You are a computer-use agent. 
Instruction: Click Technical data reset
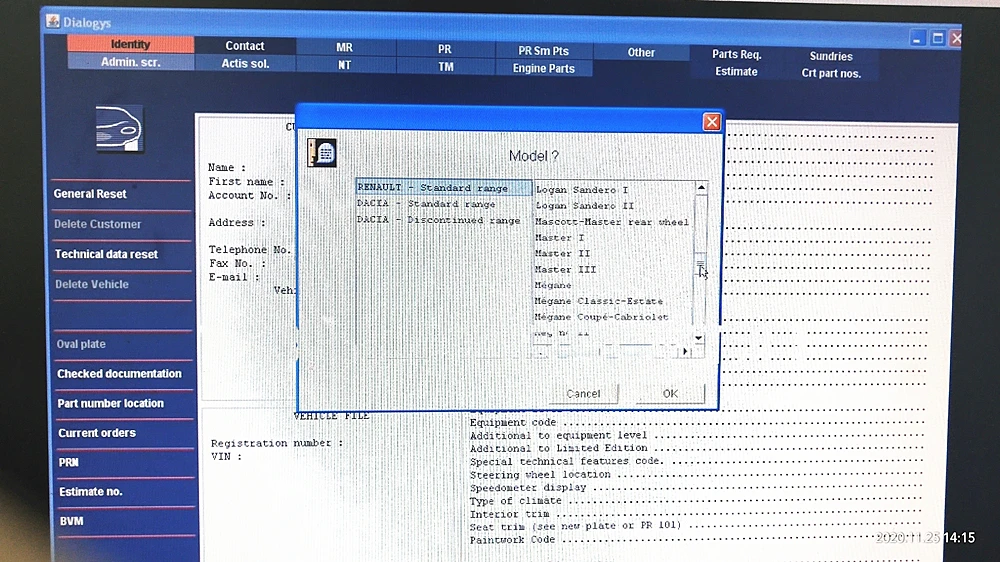106,254
